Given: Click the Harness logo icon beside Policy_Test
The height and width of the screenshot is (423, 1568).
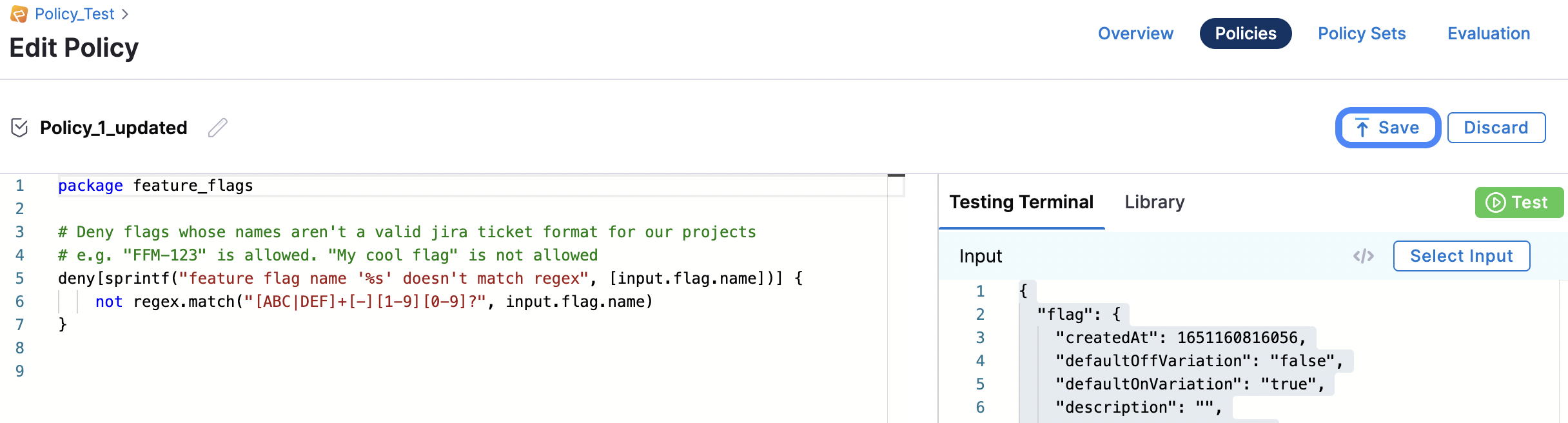Looking at the screenshot, I should pyautogui.click(x=19, y=14).
